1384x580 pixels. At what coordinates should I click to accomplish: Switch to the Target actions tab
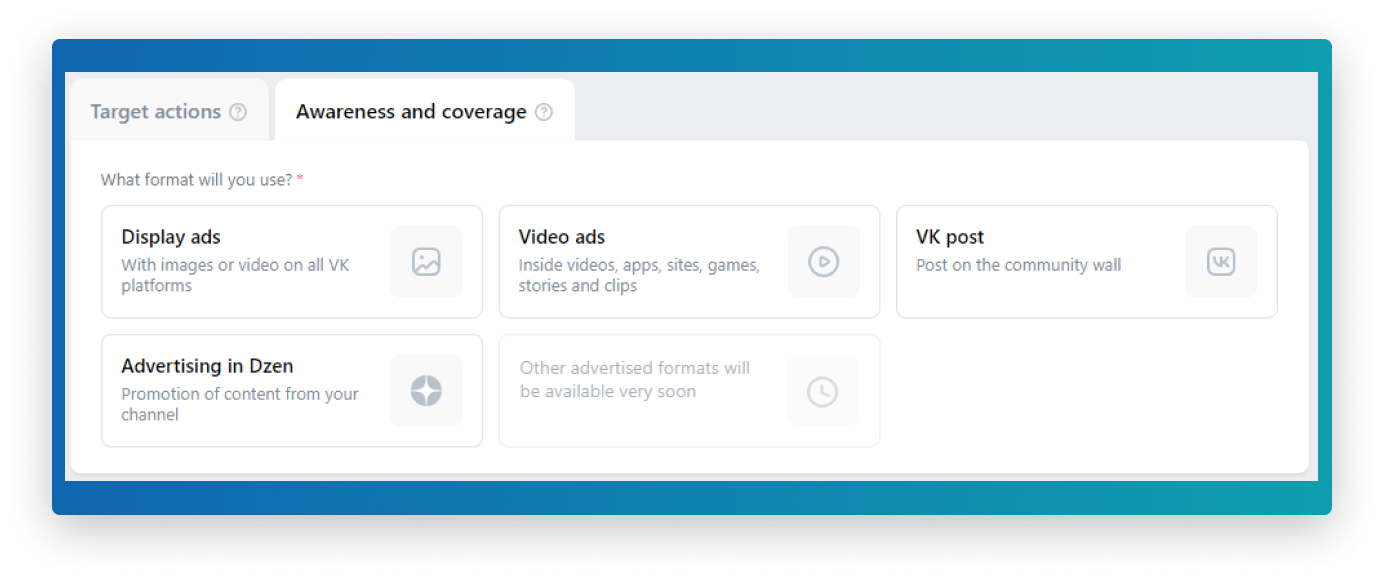click(155, 111)
